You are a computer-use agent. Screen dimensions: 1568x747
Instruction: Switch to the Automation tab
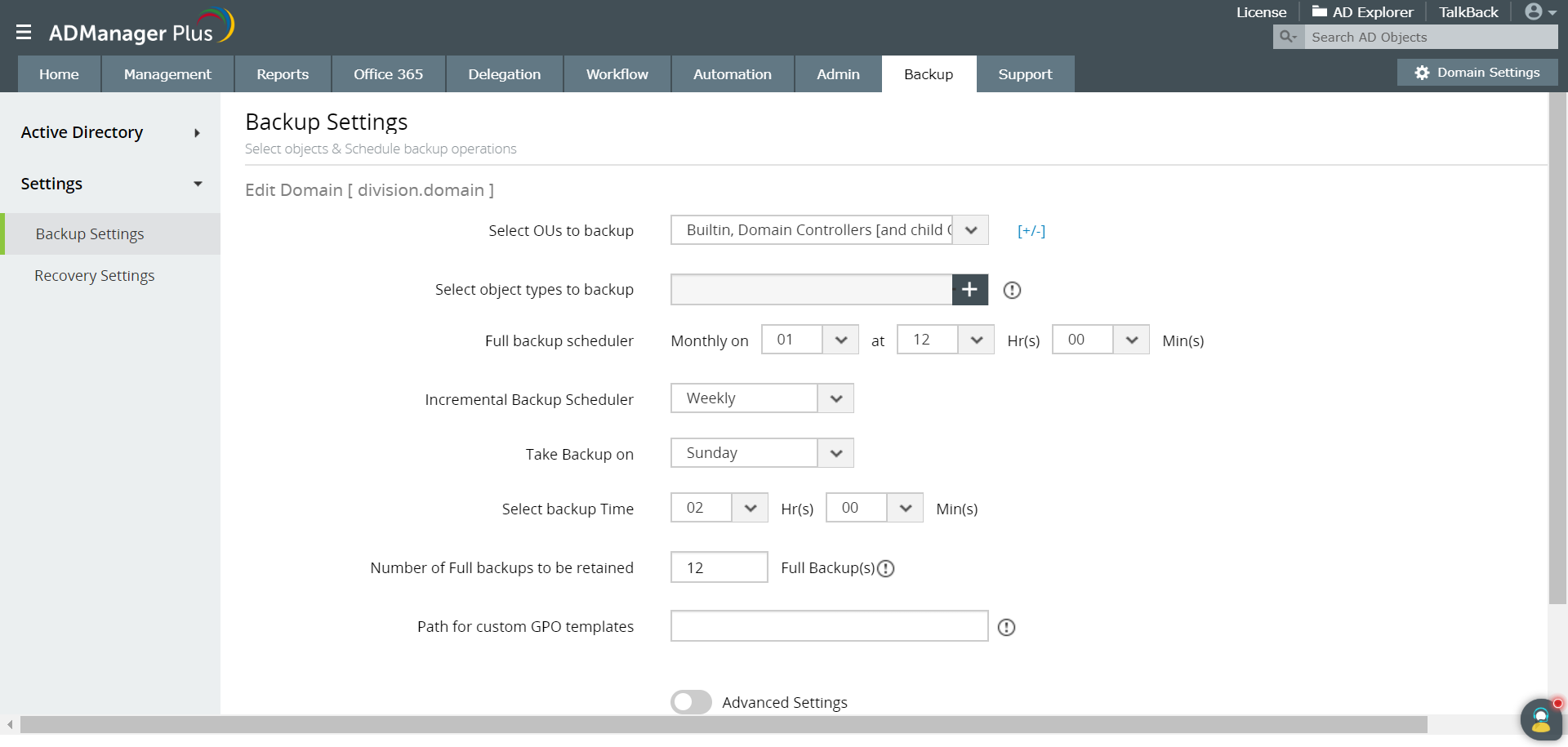point(732,74)
